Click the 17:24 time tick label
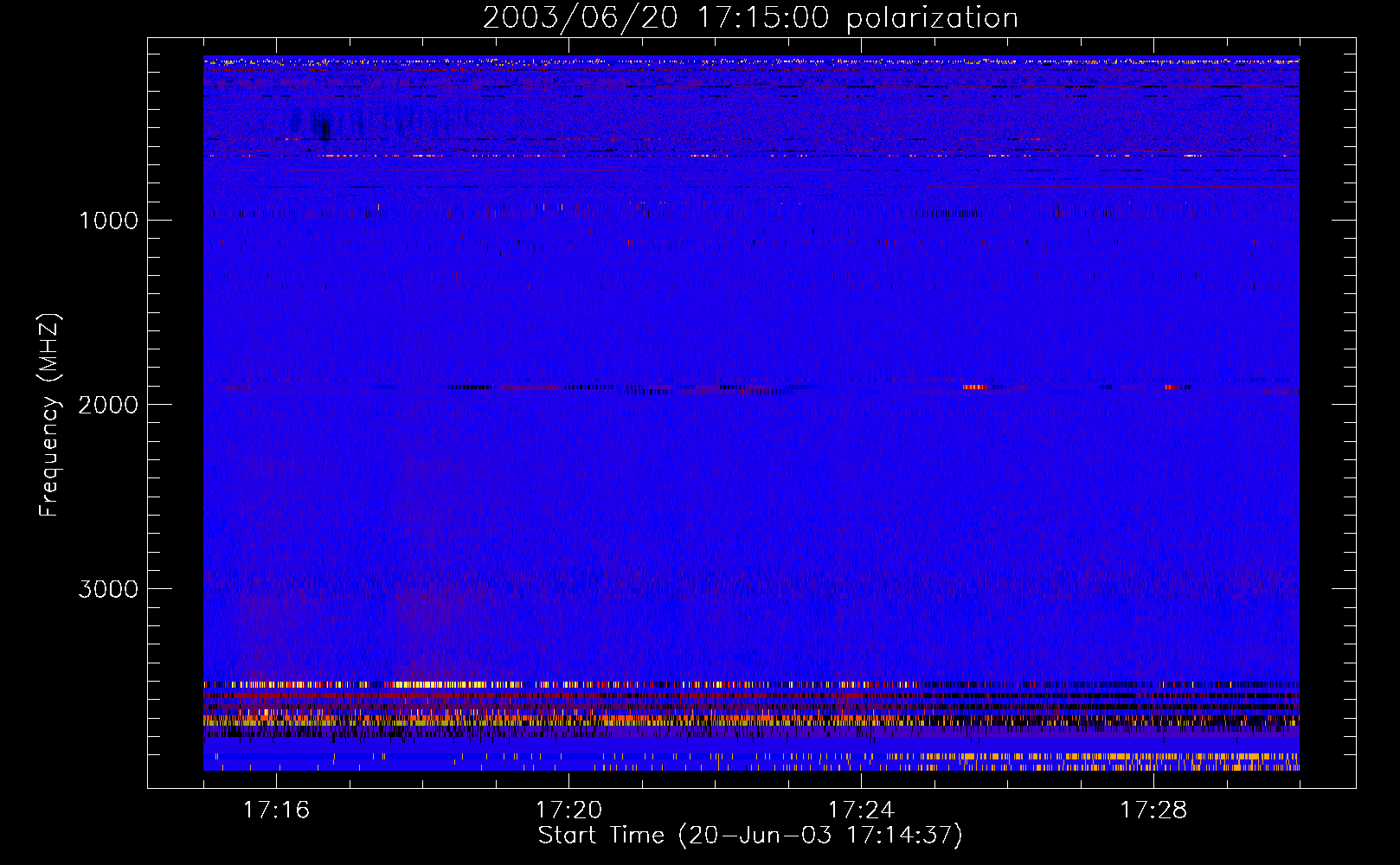 pos(861,811)
